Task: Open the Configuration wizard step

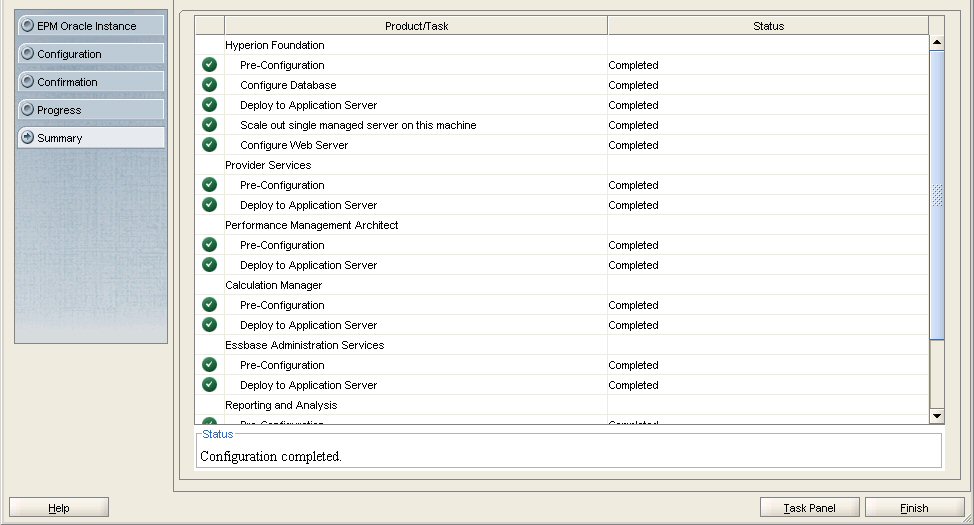Action: pyautogui.click(x=91, y=53)
